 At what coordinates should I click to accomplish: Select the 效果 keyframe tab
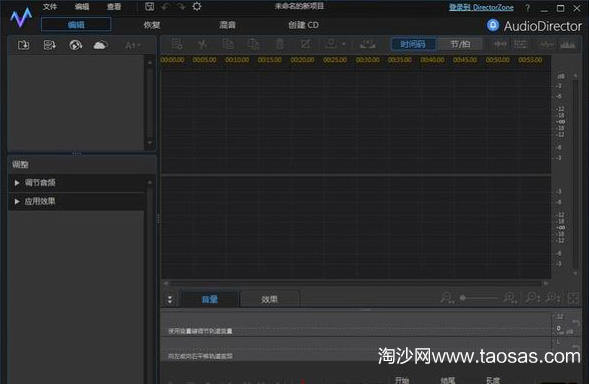[x=269, y=299]
